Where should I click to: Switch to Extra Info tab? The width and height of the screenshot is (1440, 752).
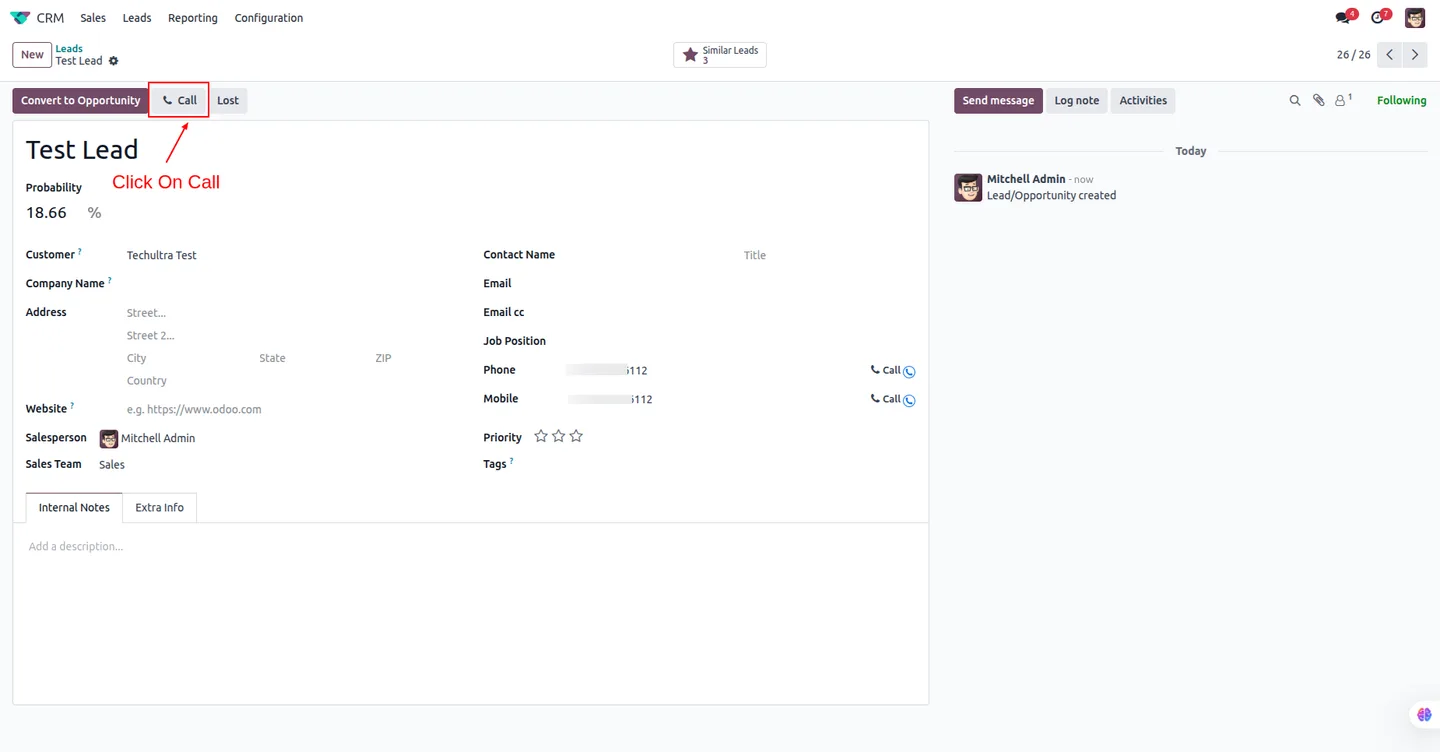[160, 508]
